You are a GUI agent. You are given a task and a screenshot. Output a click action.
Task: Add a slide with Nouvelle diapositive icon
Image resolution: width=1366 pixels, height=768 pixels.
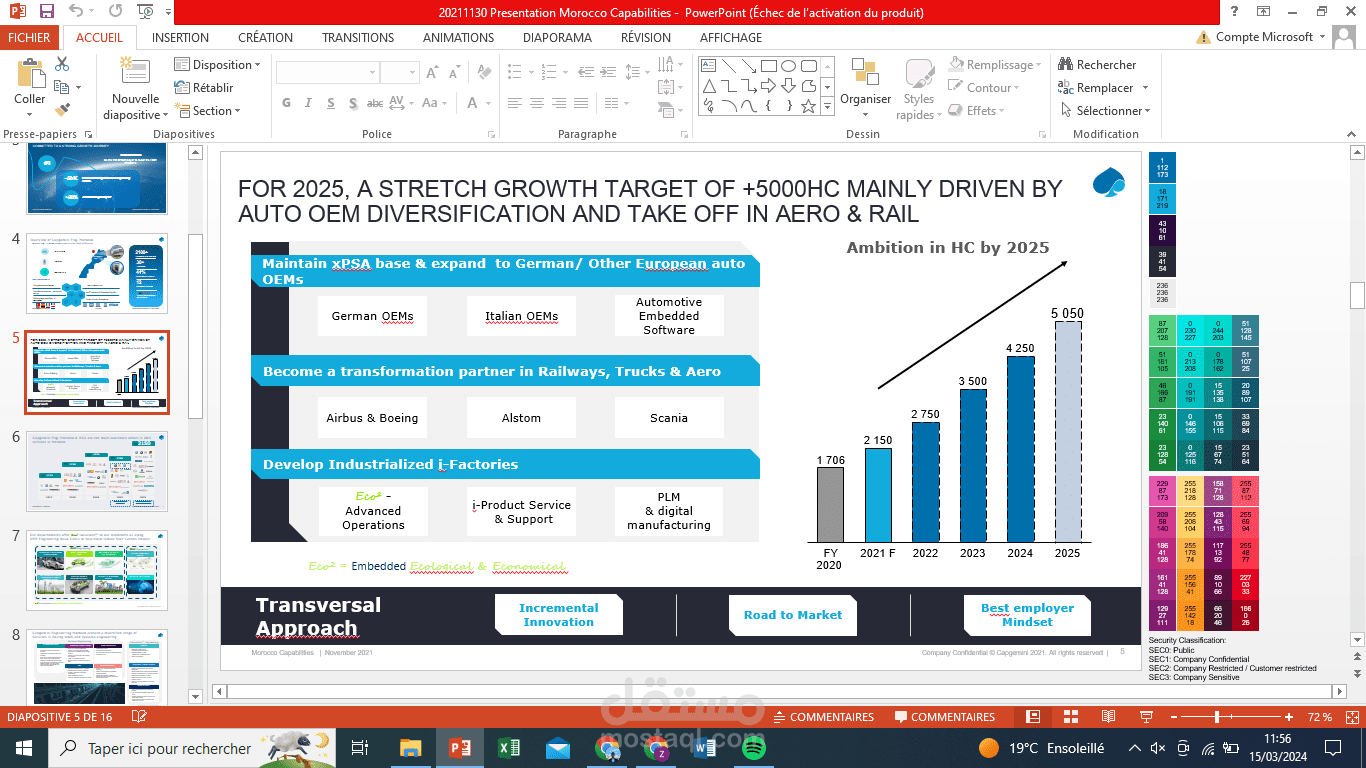(135, 72)
